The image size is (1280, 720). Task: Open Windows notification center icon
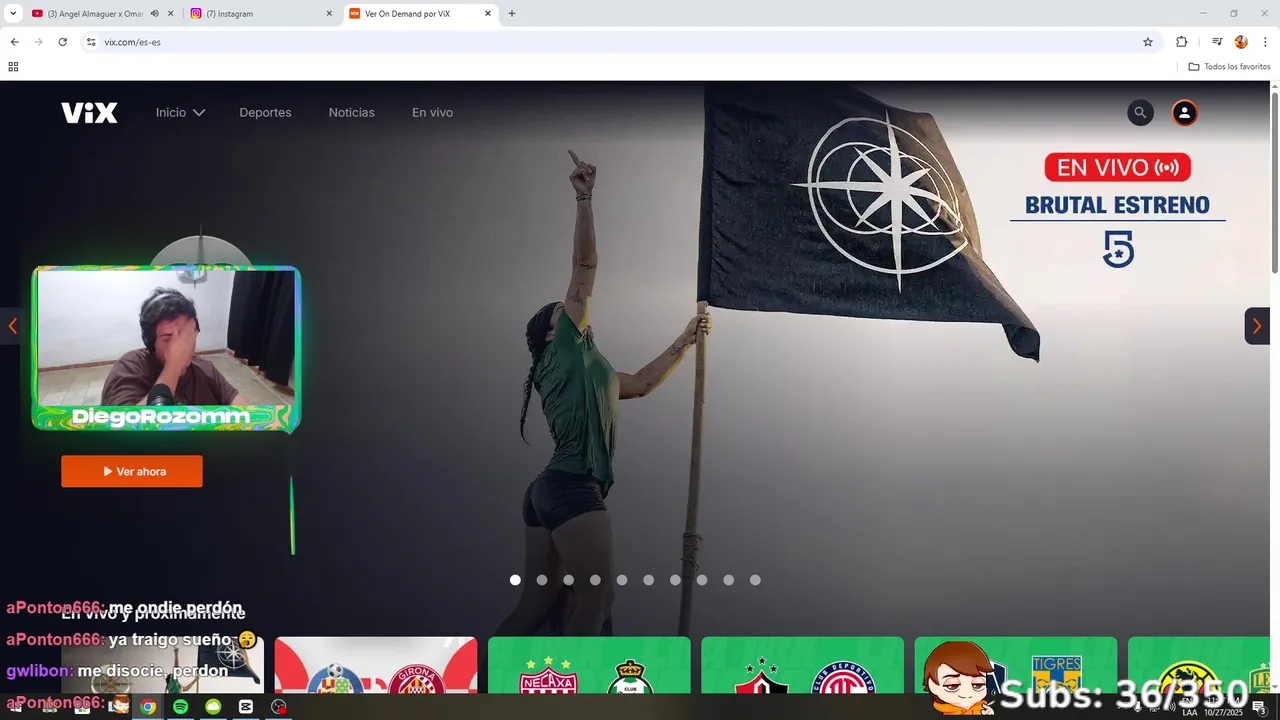point(1258,707)
